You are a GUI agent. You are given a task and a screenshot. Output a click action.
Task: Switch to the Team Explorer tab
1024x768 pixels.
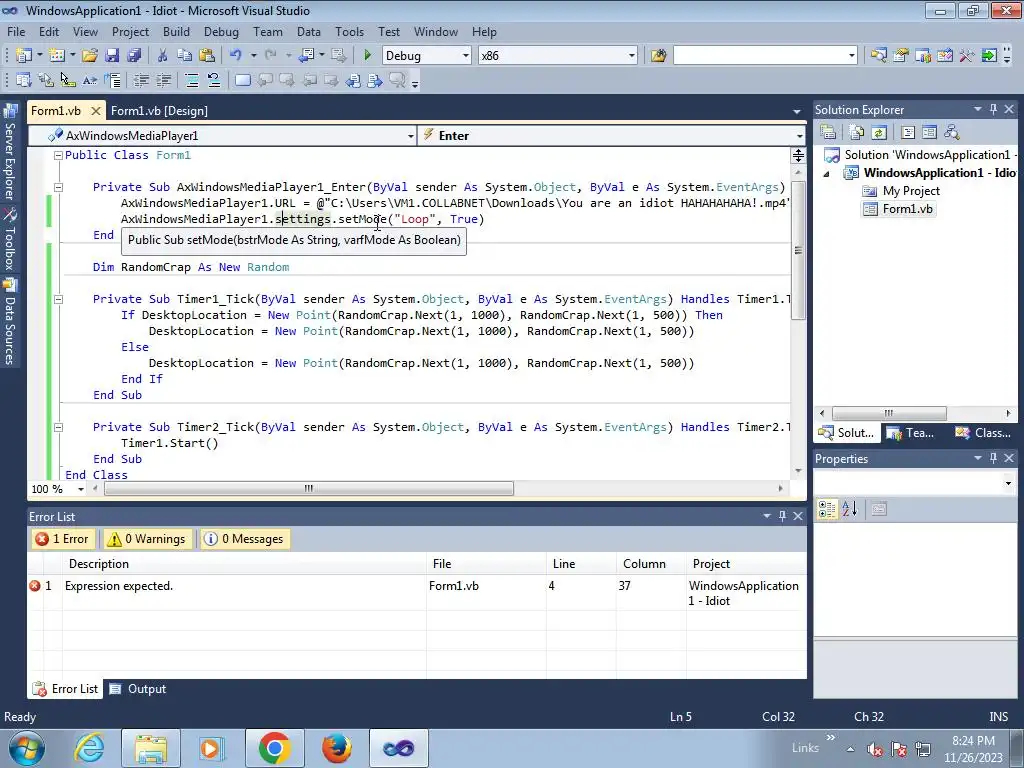click(911, 432)
